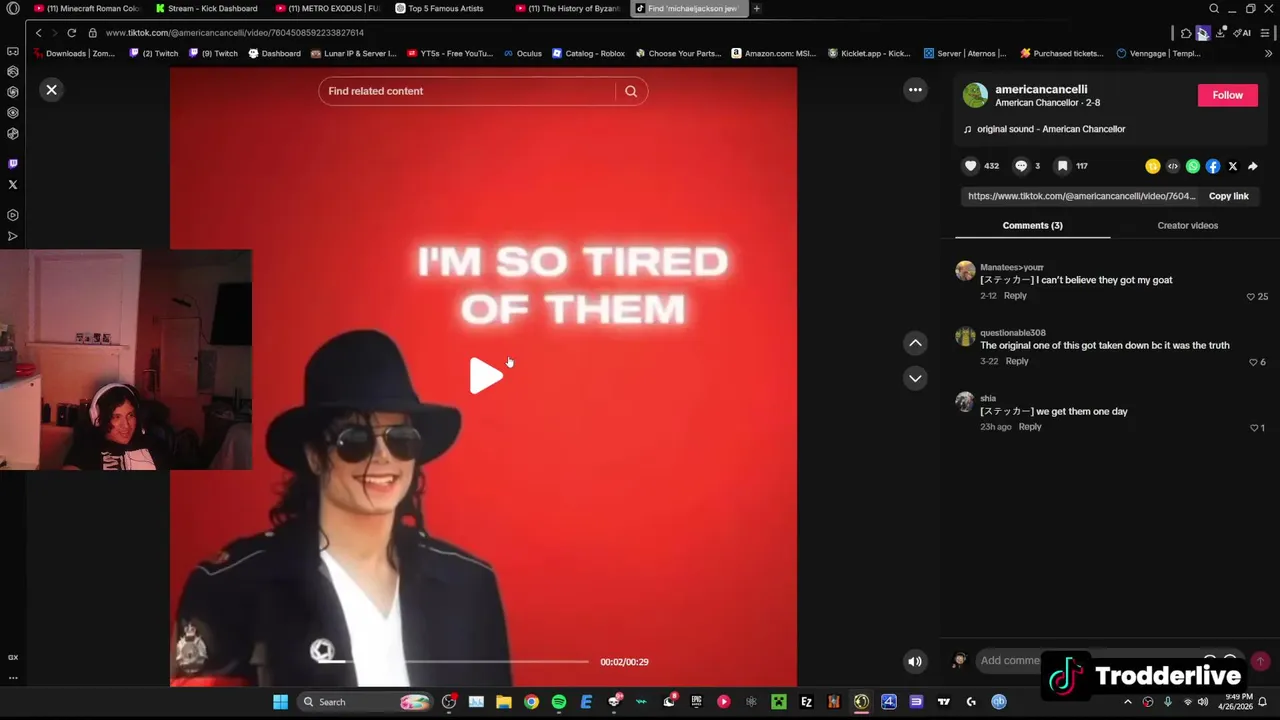Image resolution: width=1280 pixels, height=720 pixels.
Task: Open americancancelli username link
Action: click(1041, 89)
